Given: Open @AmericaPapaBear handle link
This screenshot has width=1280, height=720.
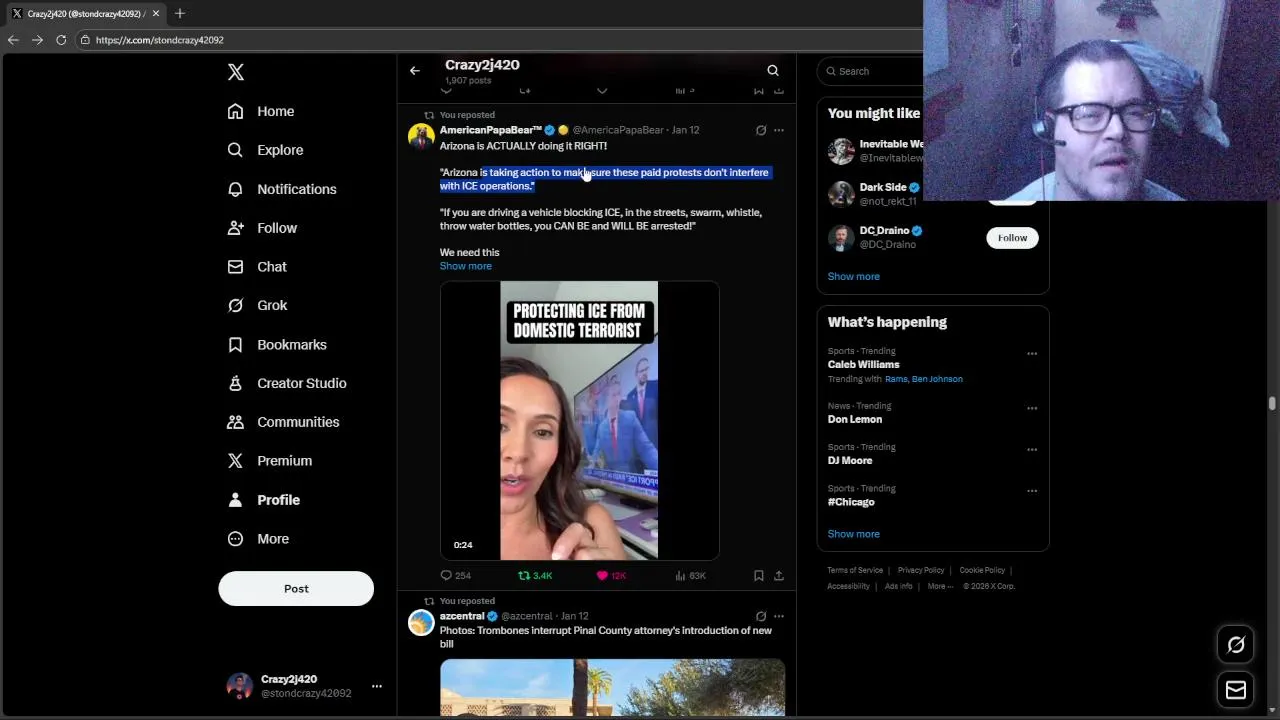Looking at the screenshot, I should click(618, 130).
